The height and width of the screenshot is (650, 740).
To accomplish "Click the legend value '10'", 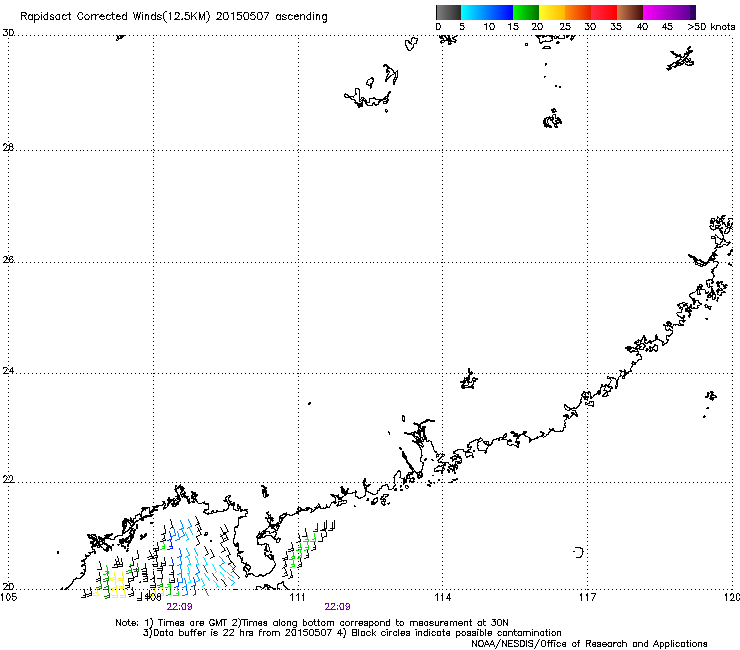I will pyautogui.click(x=489, y=27).
